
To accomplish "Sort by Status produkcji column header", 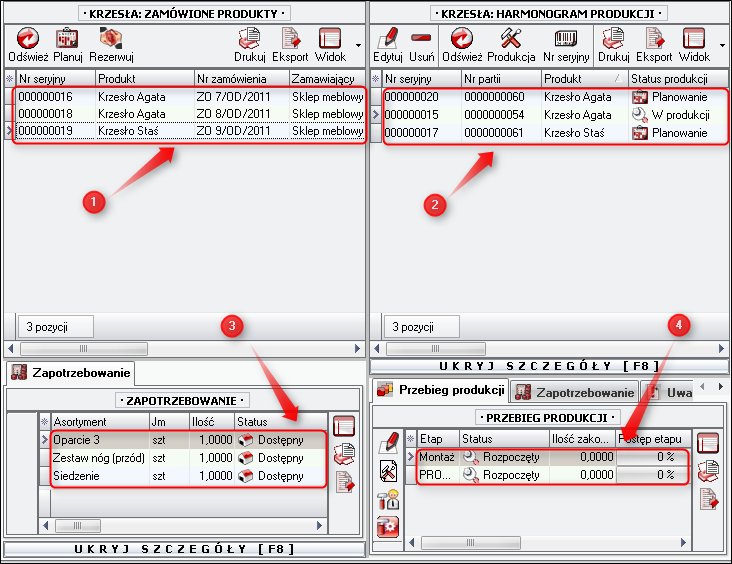I will coord(677,78).
